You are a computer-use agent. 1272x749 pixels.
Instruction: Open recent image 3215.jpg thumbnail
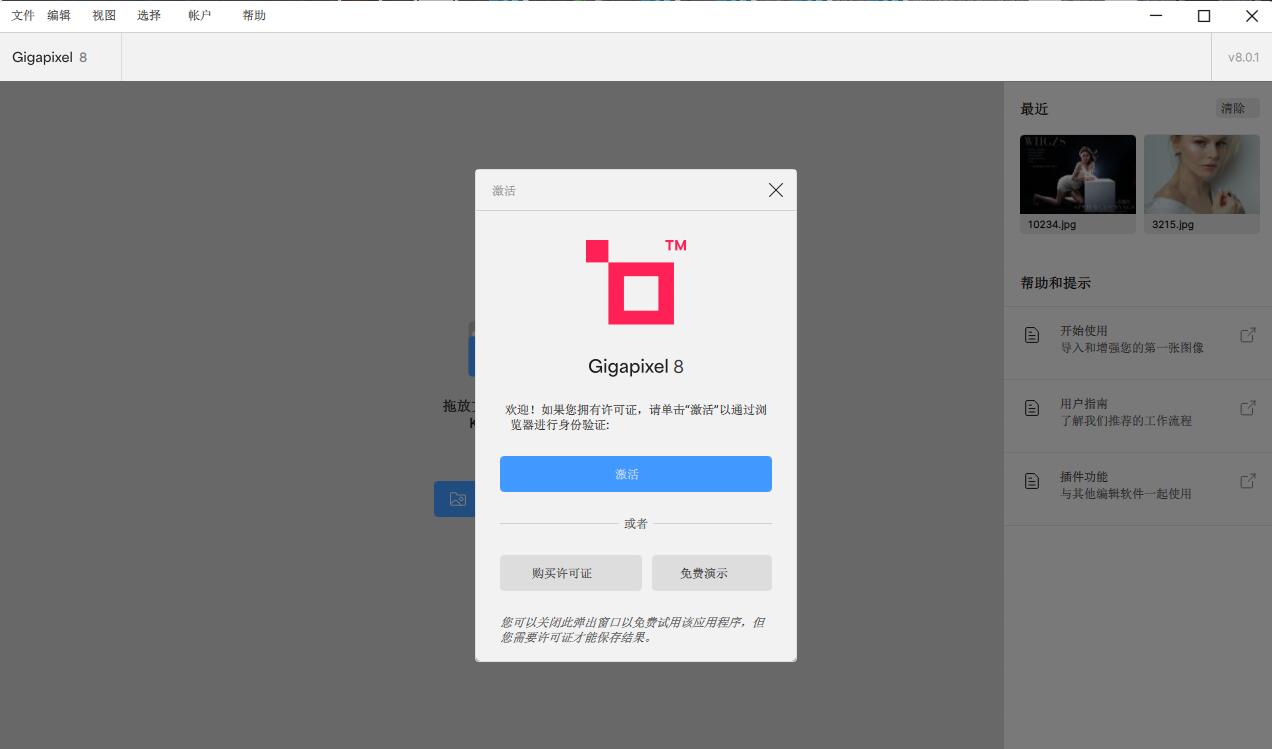tap(1202, 174)
